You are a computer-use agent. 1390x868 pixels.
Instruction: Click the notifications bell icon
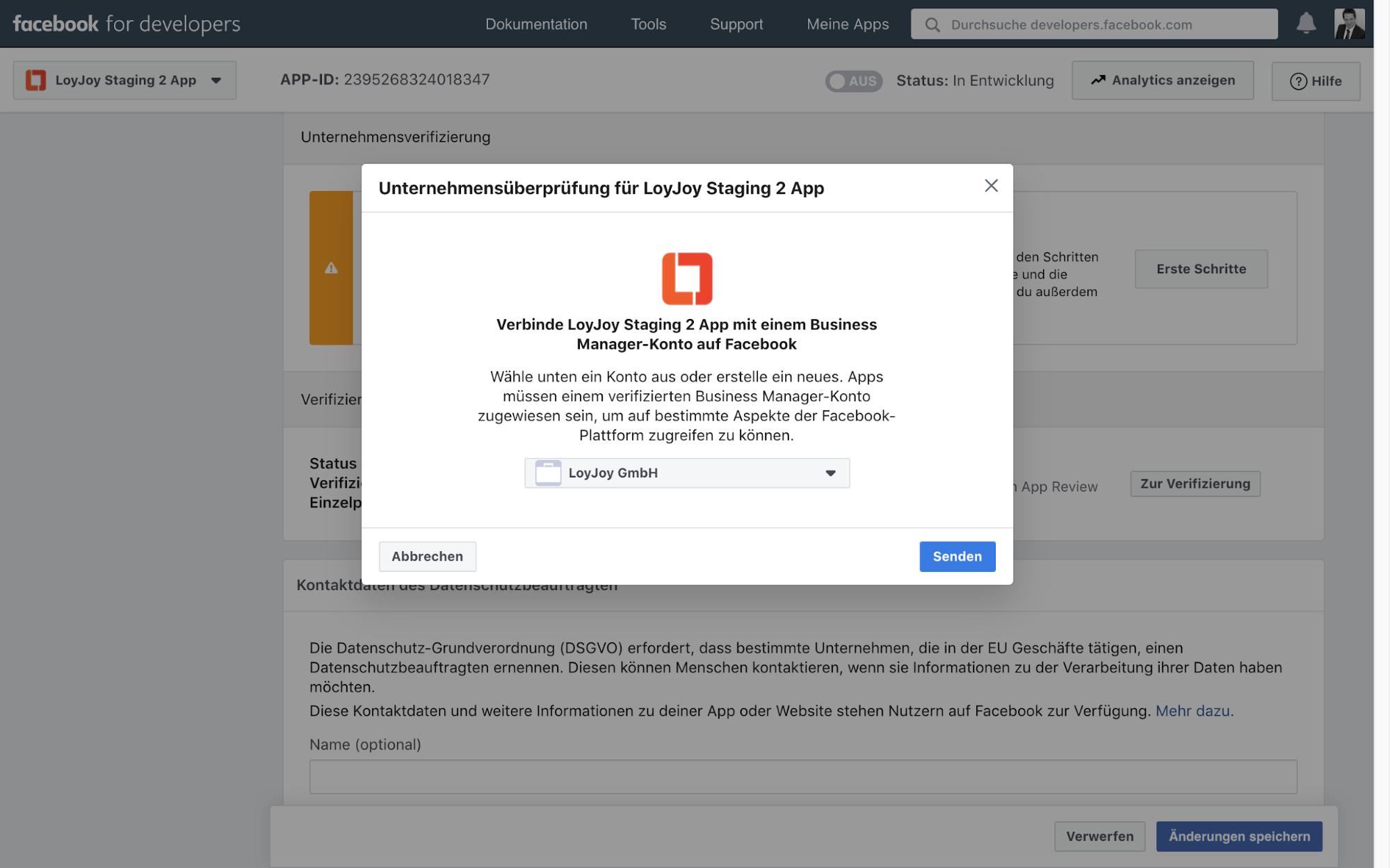pos(1306,24)
